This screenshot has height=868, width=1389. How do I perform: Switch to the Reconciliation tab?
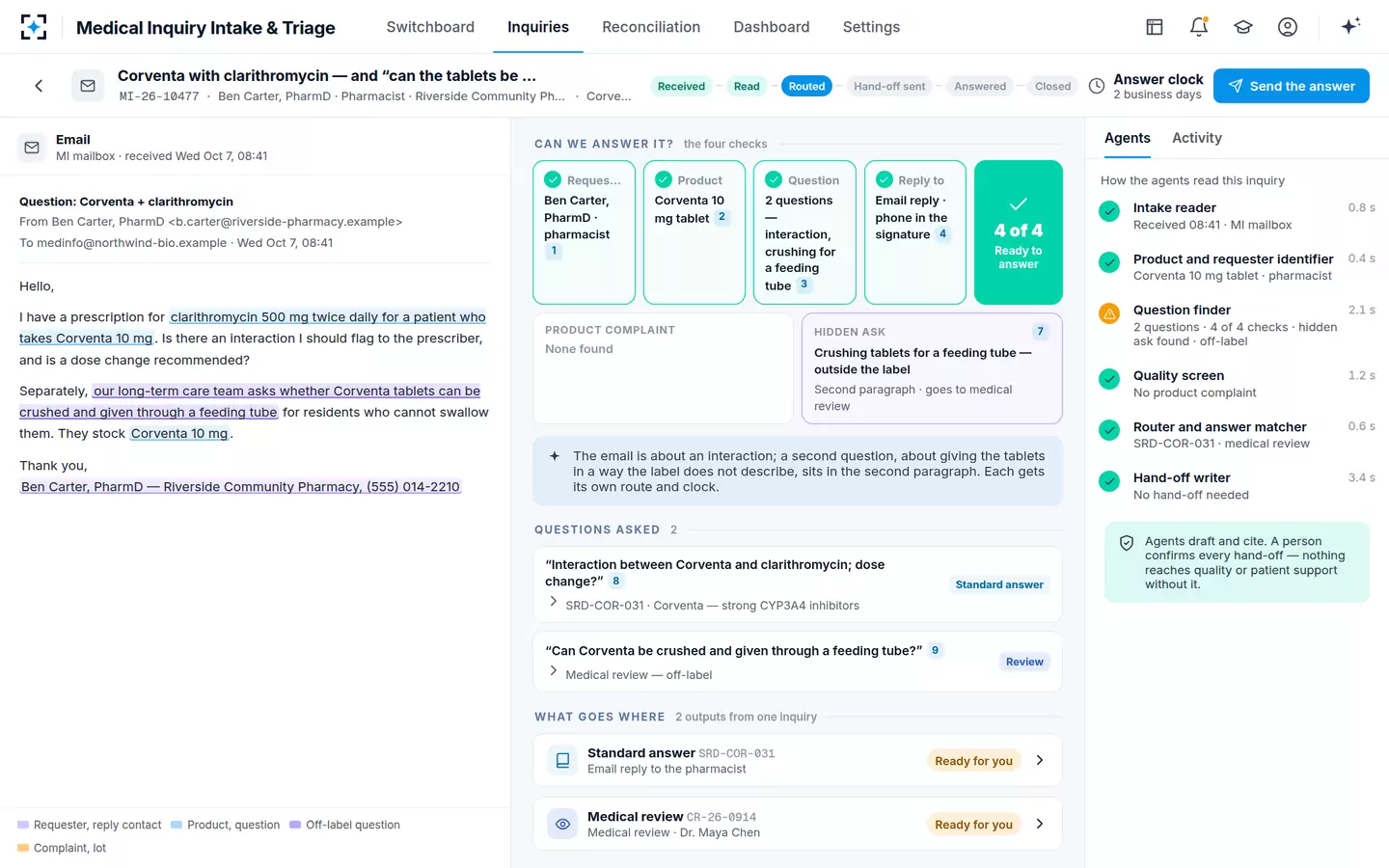click(x=651, y=27)
